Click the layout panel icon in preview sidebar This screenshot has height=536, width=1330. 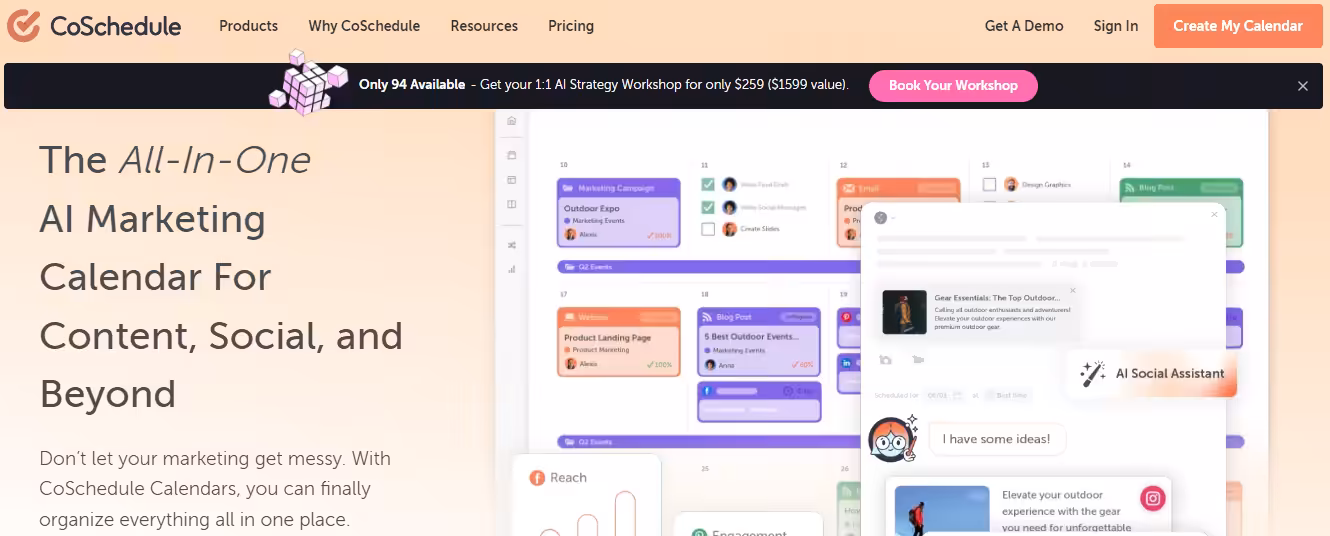[512, 180]
